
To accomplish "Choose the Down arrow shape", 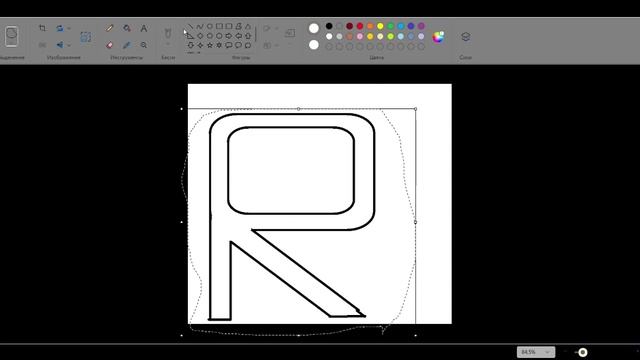I will tap(190, 45).
